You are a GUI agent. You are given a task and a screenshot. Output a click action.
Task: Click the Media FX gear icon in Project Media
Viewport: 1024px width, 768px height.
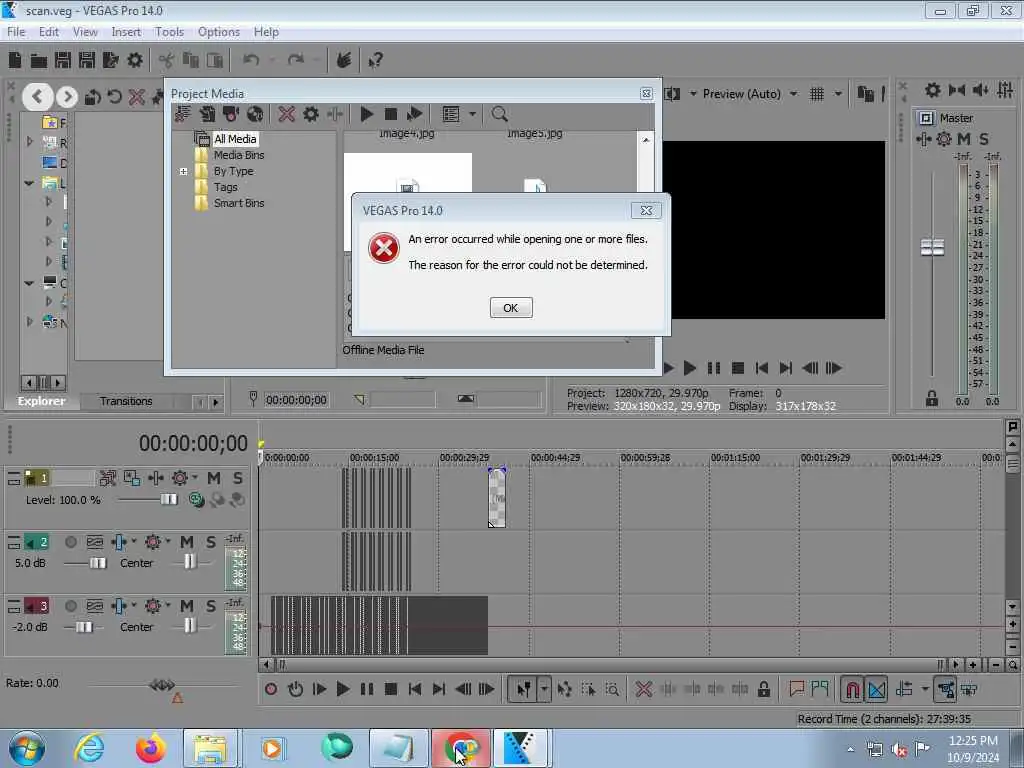point(311,114)
